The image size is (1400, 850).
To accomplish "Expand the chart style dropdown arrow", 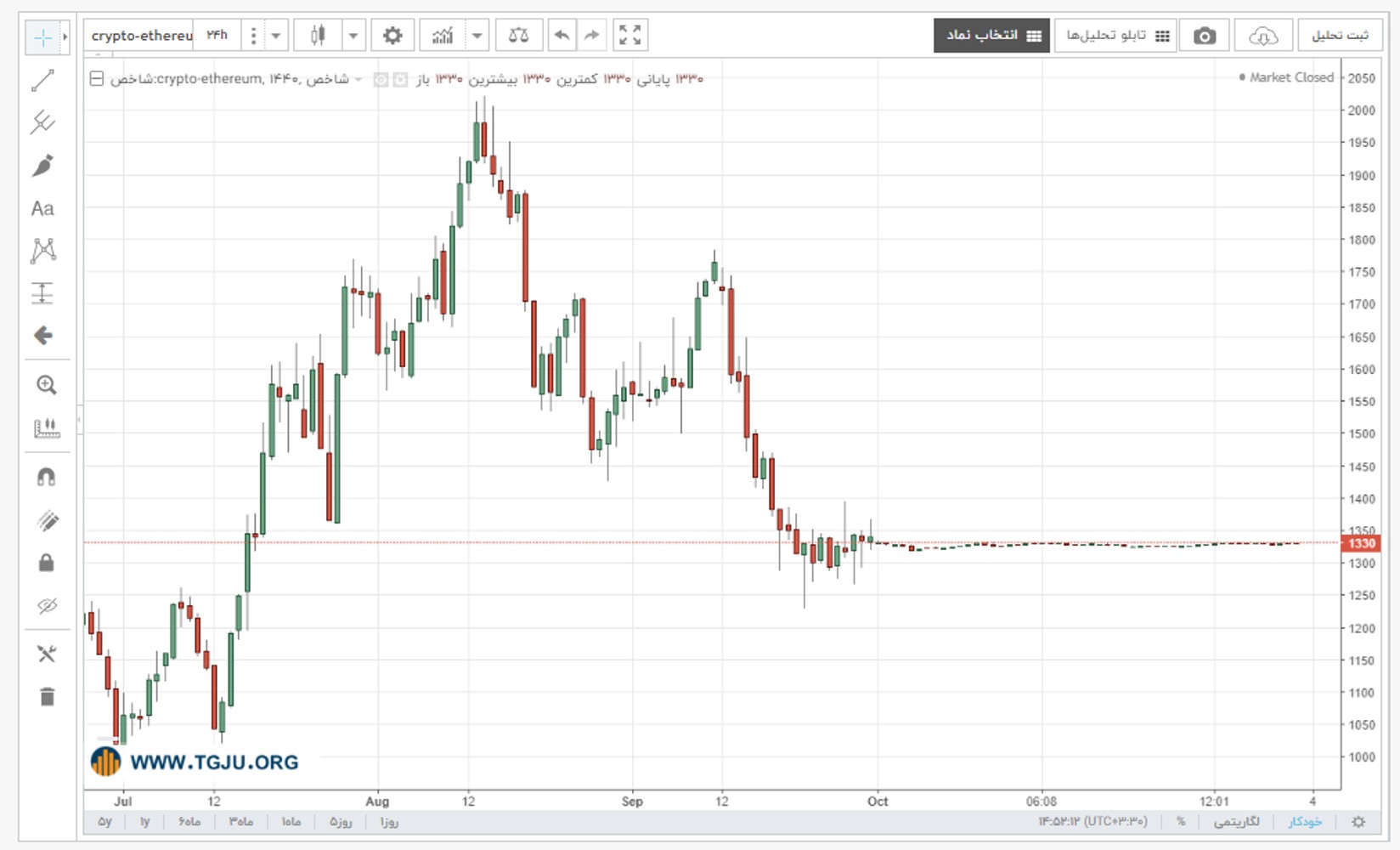I will (353, 36).
